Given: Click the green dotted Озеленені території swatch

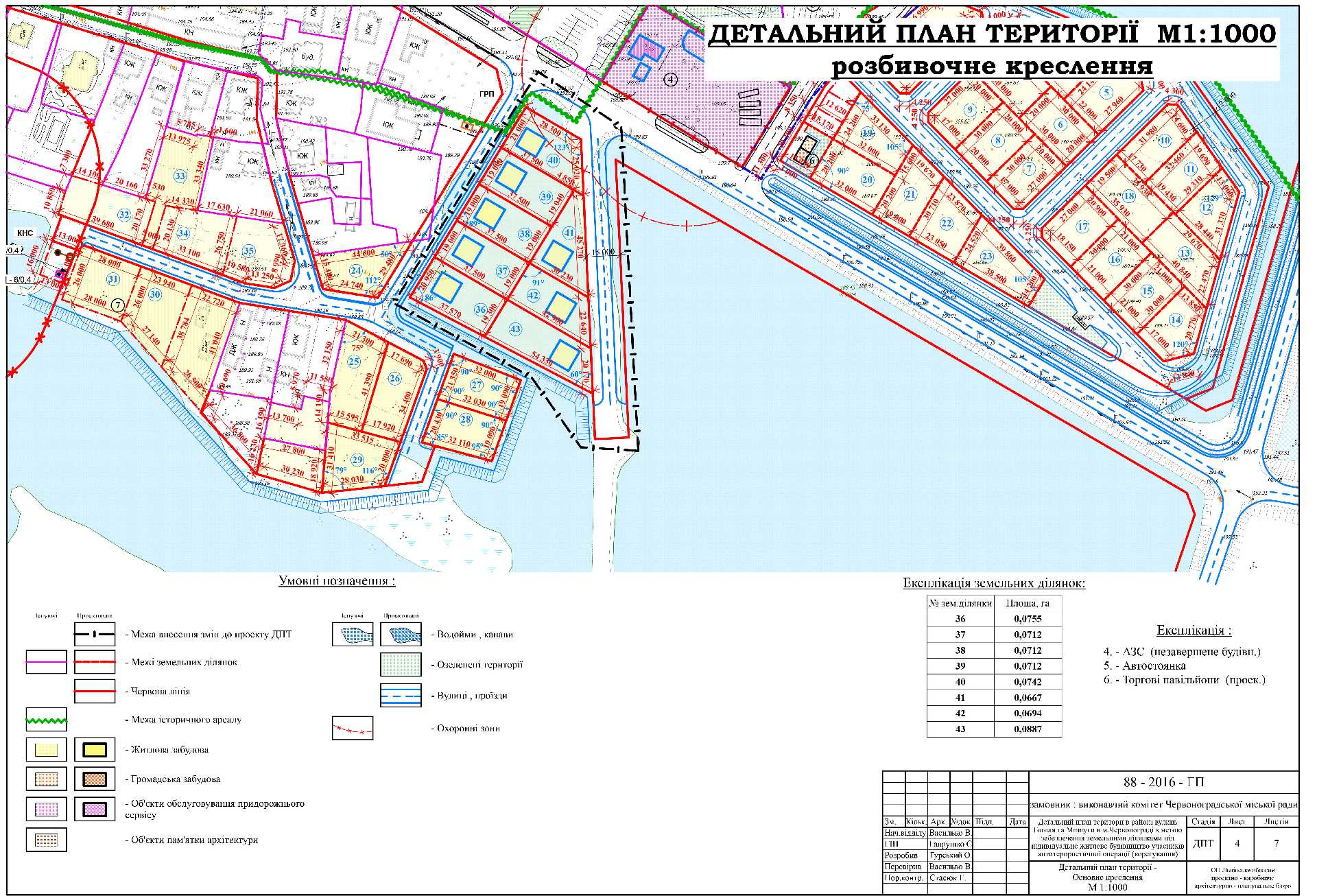Looking at the screenshot, I should 401,664.
